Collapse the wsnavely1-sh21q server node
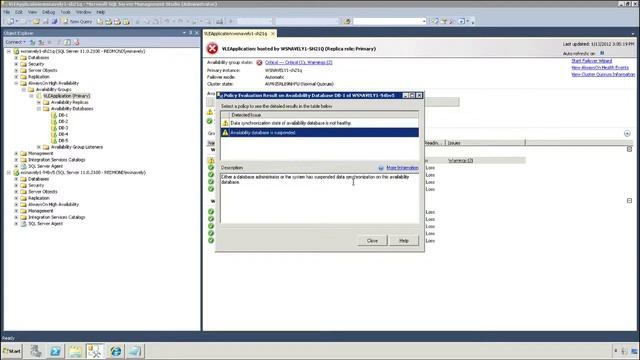Viewport: 640px width, 360px height. (x=9, y=51)
